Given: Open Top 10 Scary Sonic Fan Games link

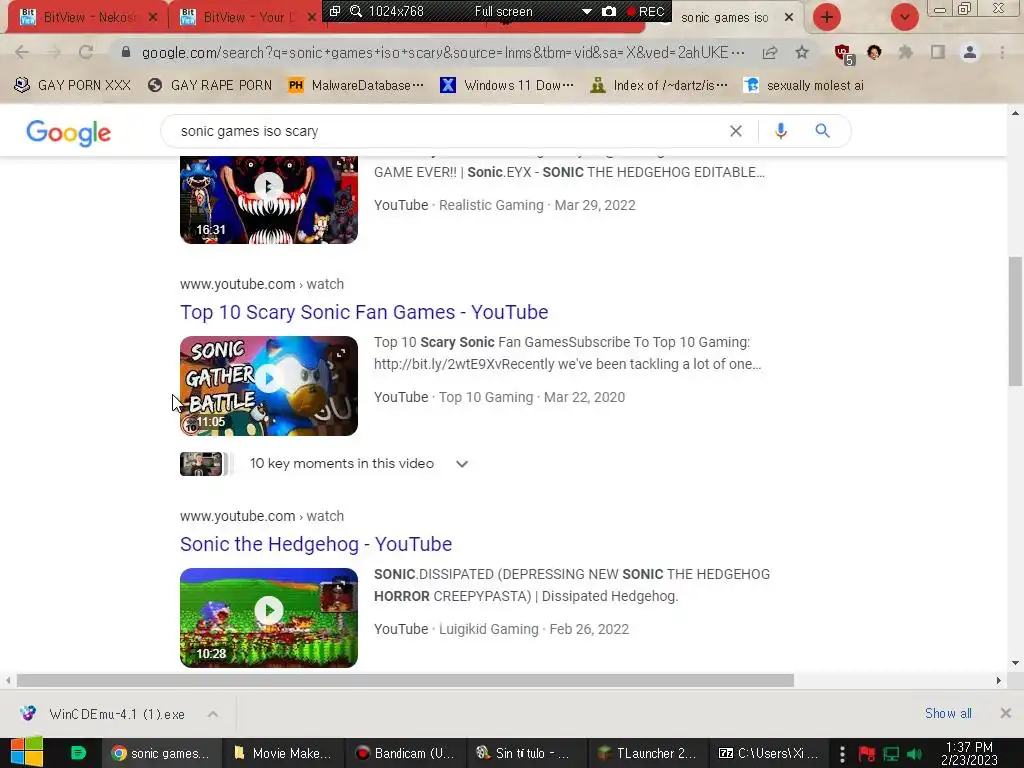Looking at the screenshot, I should click(364, 312).
